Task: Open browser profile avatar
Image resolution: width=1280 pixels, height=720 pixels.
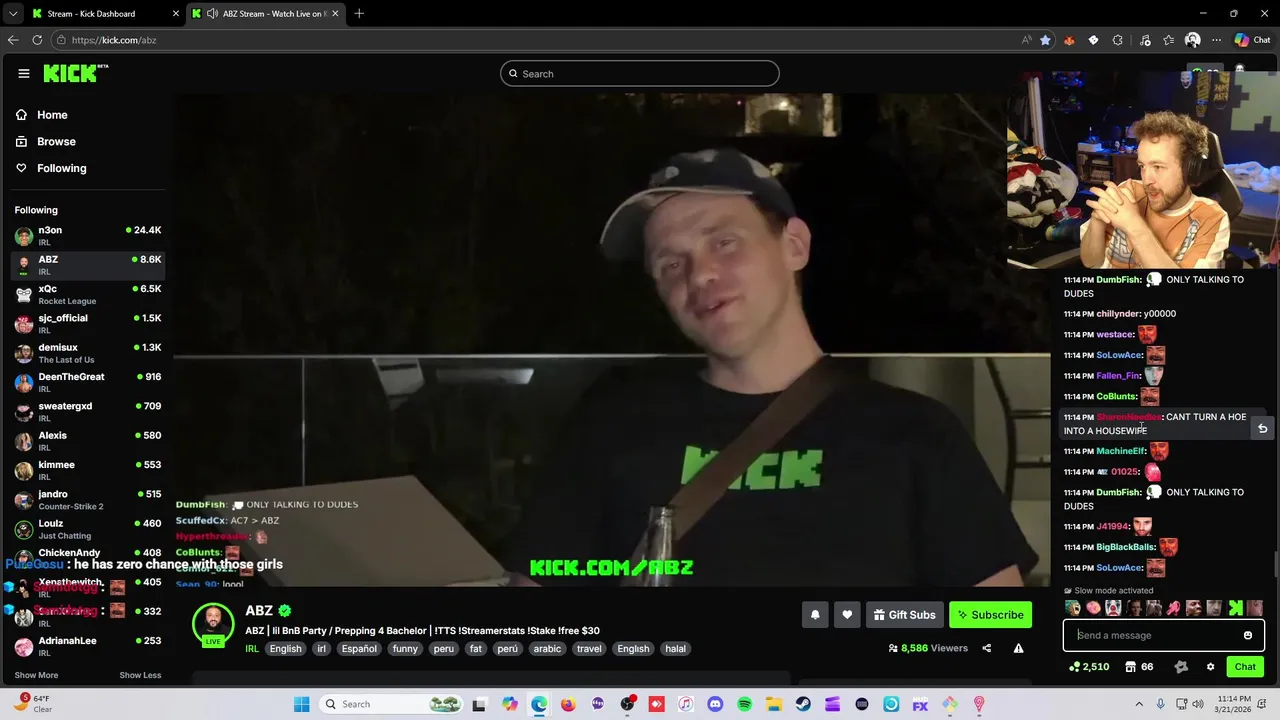Action: pyautogui.click(x=1192, y=40)
